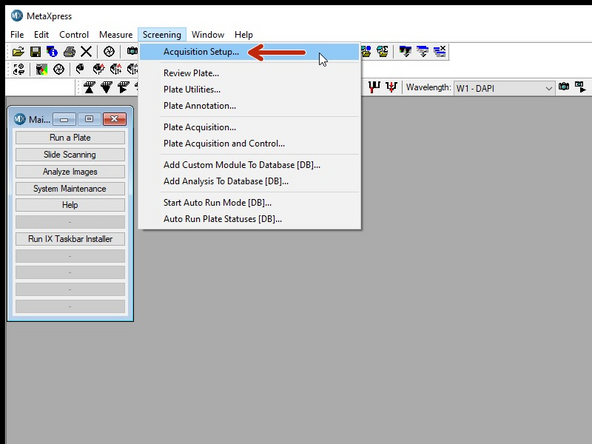Click the Slide Scanning button

tap(70, 155)
